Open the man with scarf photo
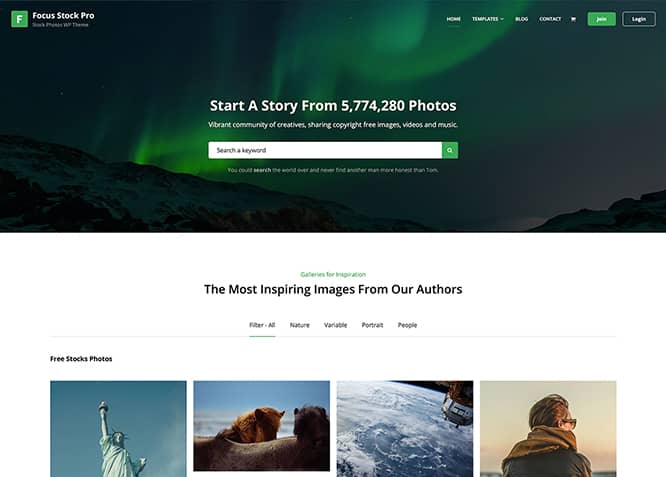 click(548, 429)
